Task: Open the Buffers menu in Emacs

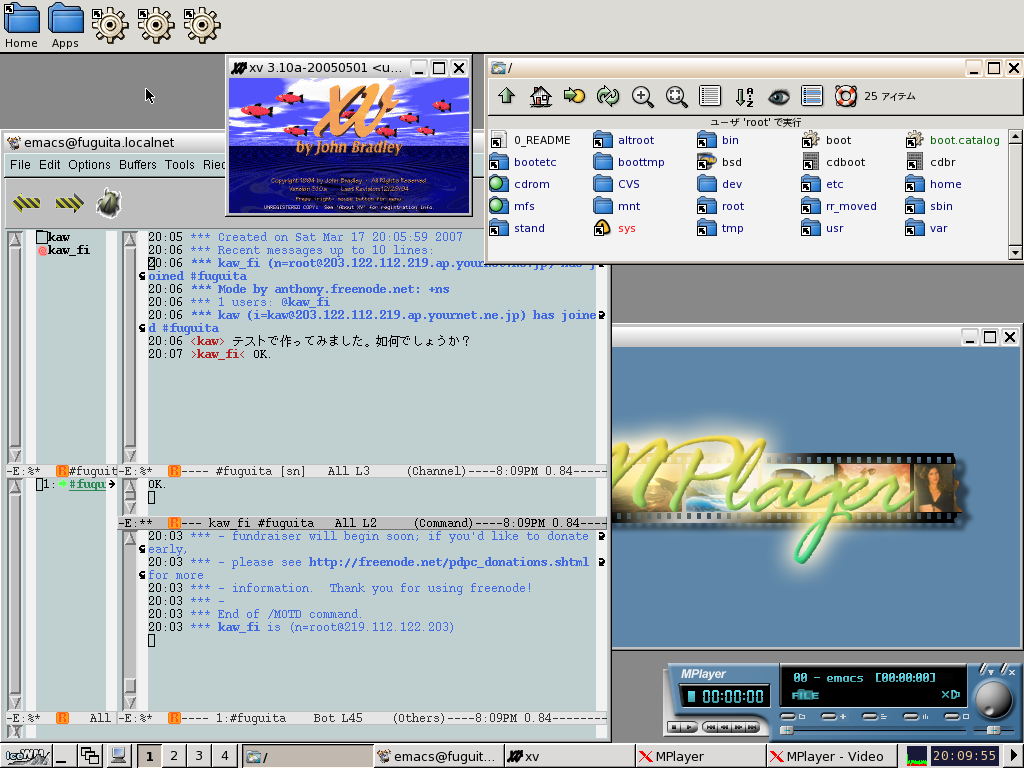Action: click(138, 165)
